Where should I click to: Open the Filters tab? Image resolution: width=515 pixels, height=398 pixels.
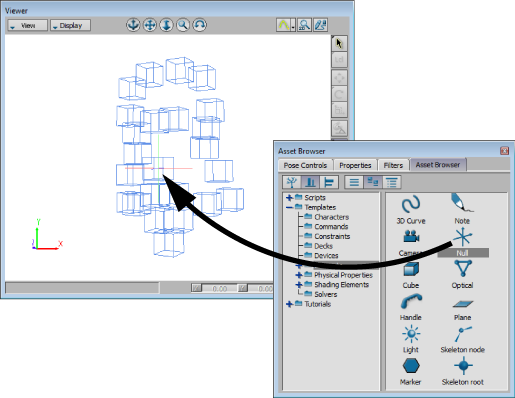point(393,165)
